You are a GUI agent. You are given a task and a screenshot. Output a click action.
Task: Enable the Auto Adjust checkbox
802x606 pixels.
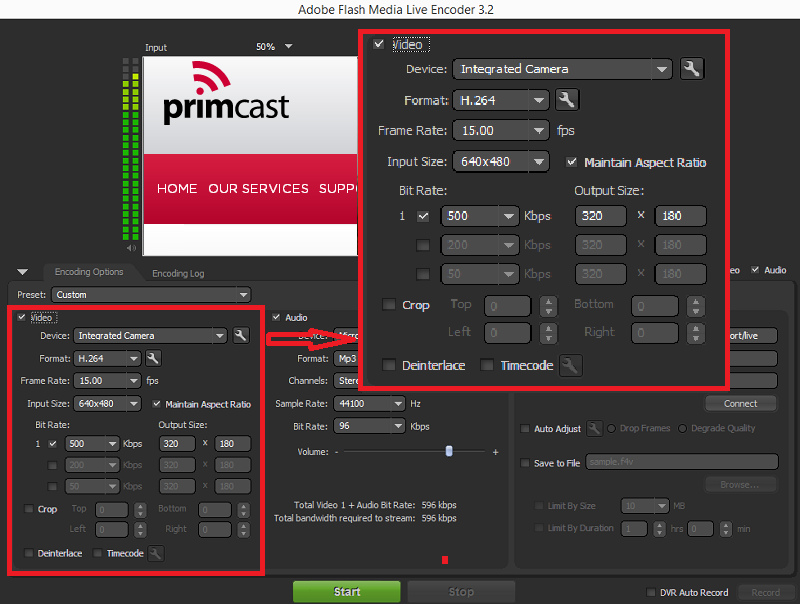[525, 429]
